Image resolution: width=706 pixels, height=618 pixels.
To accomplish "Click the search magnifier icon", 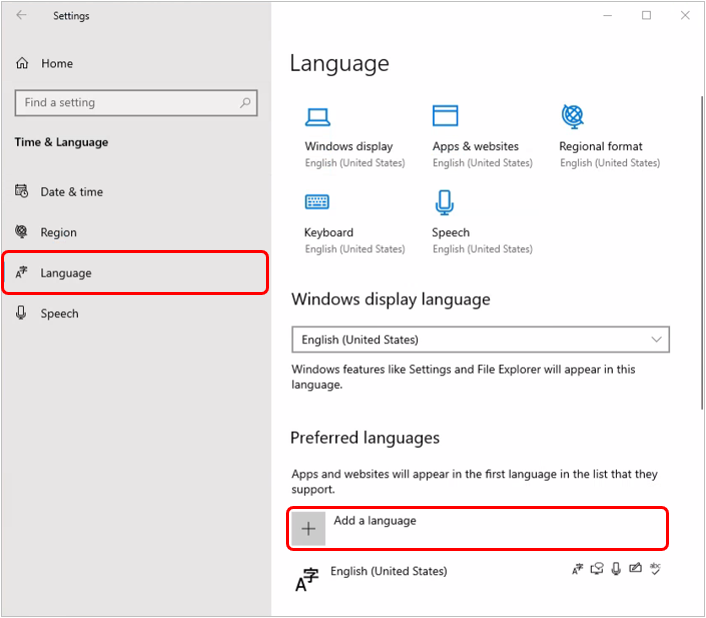I will click(245, 103).
